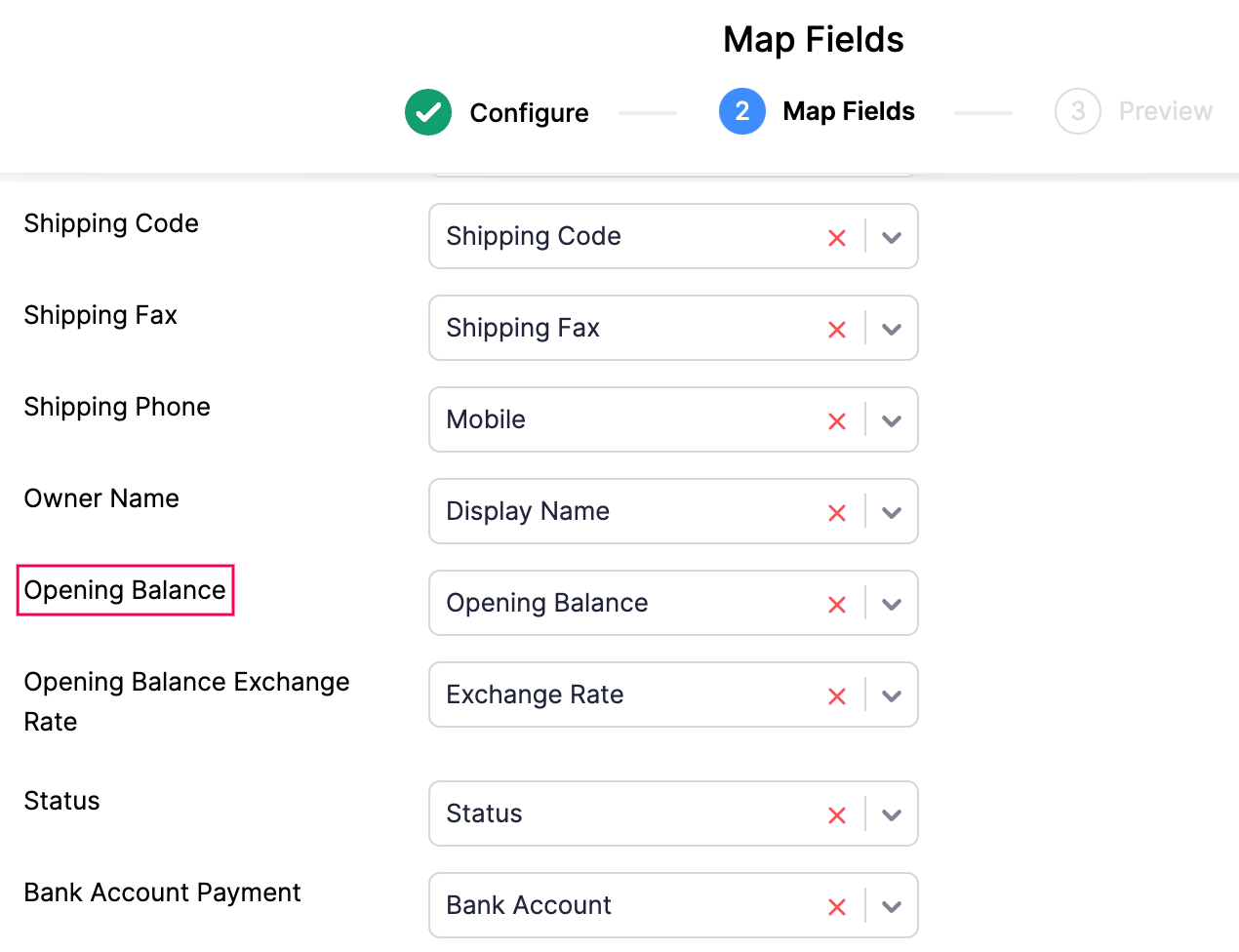Select the Map Fields step
1239x952 pixels.
tap(848, 112)
